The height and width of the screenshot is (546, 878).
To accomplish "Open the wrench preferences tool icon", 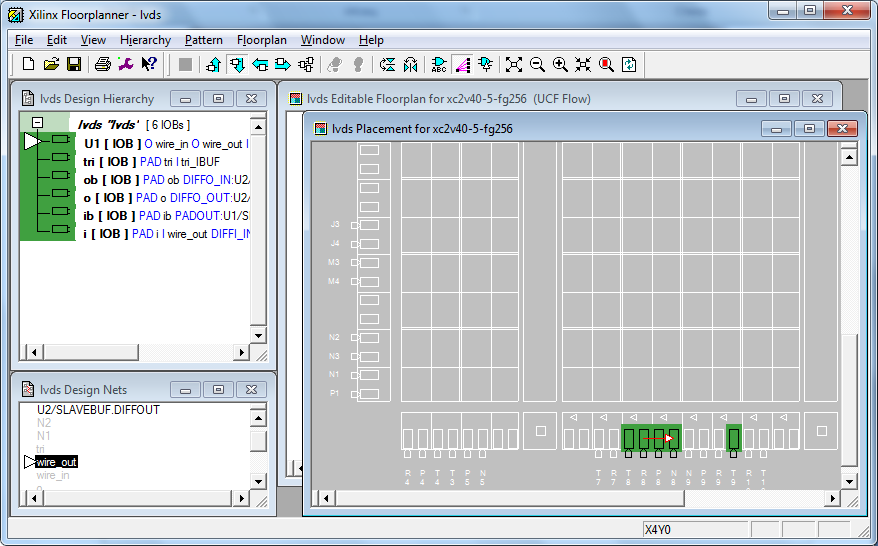I will [x=125, y=64].
